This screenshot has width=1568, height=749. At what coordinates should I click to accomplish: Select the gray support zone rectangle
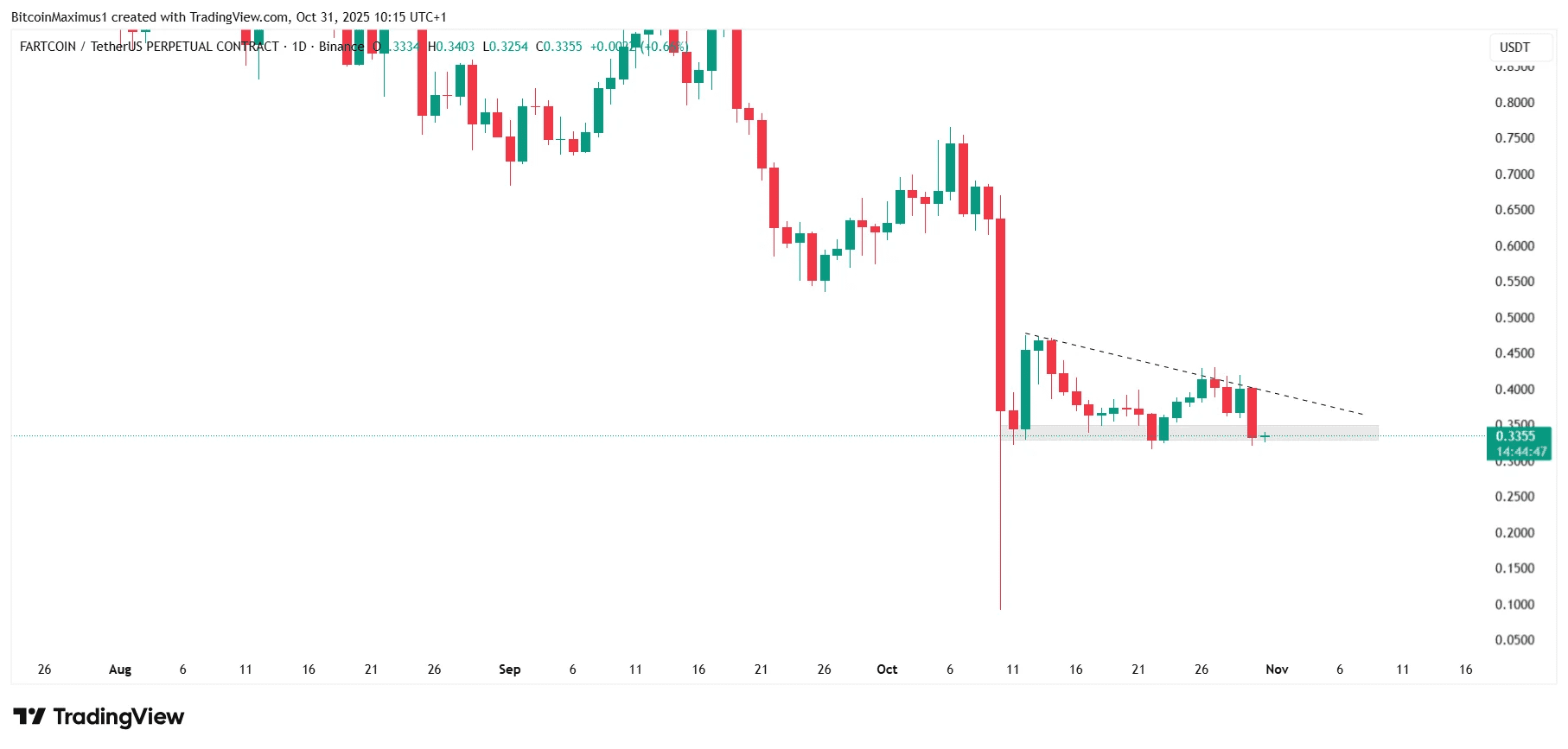pyautogui.click(x=1314, y=432)
